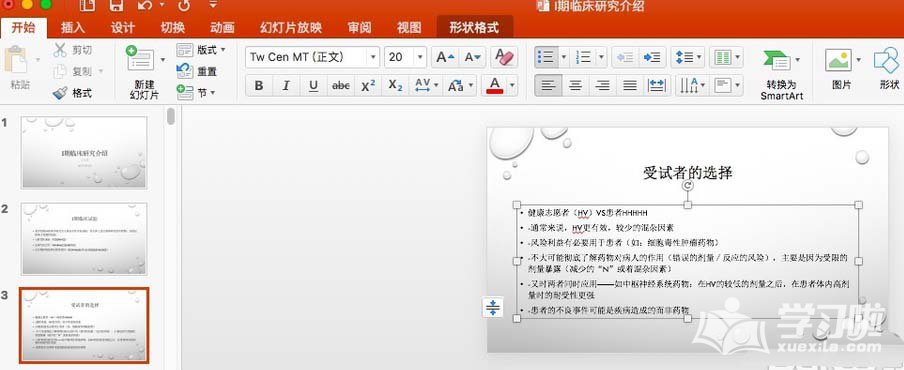Apply subscript formatting
The image size is (904, 370).
395,86
